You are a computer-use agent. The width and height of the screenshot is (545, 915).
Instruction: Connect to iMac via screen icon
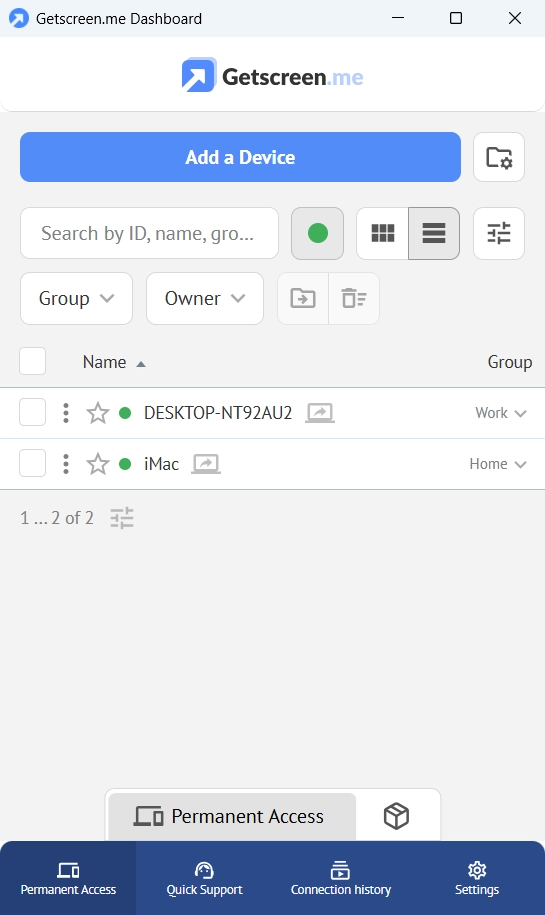point(206,464)
